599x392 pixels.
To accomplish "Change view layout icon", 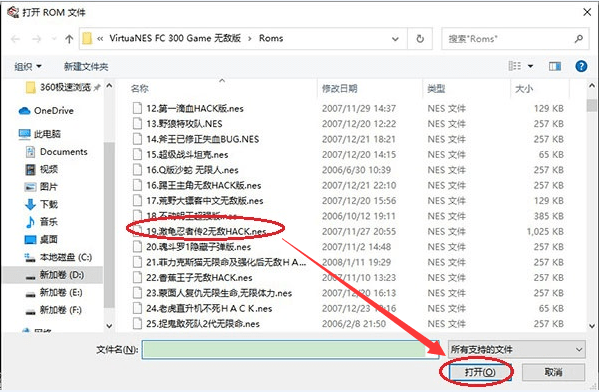I will coord(515,66).
